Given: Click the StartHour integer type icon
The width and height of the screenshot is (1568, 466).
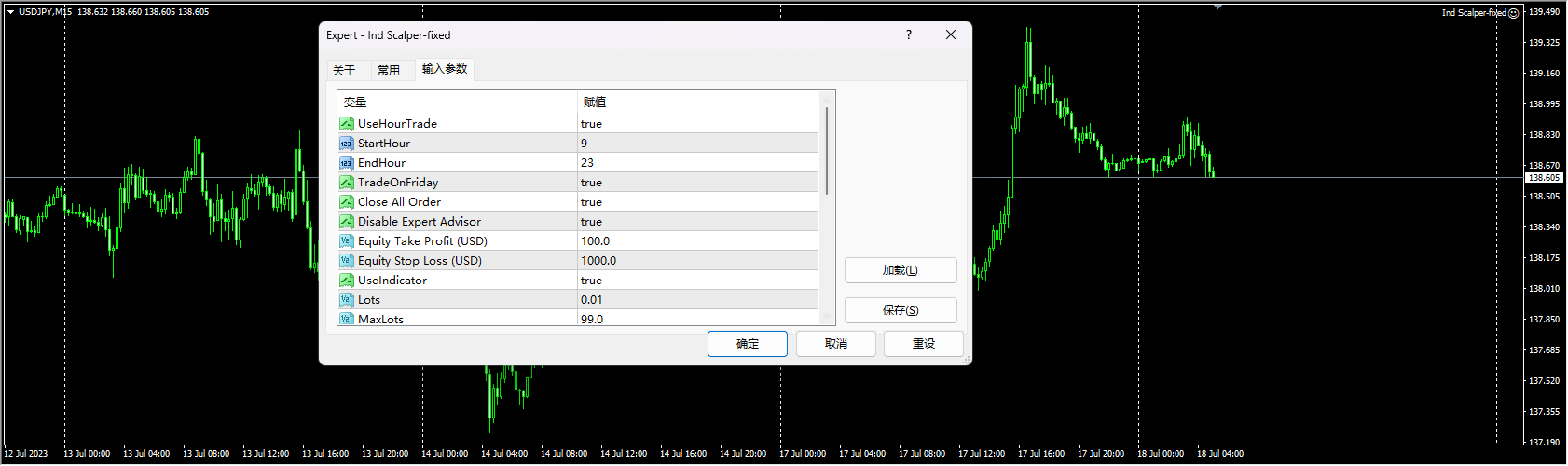Looking at the screenshot, I should click(x=347, y=143).
